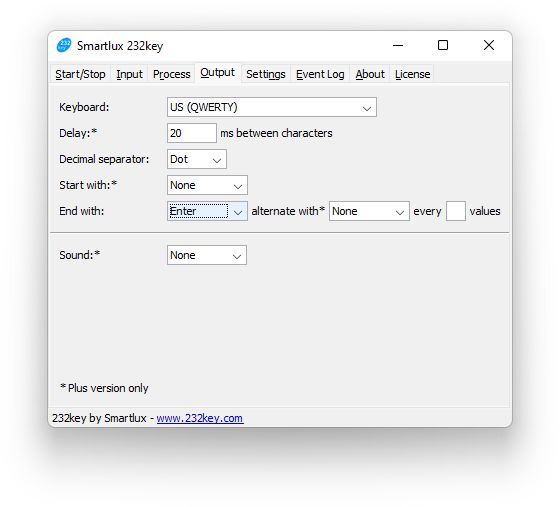560x507 pixels.
Task: Click the 'ms between characters' label
Action: point(276,133)
